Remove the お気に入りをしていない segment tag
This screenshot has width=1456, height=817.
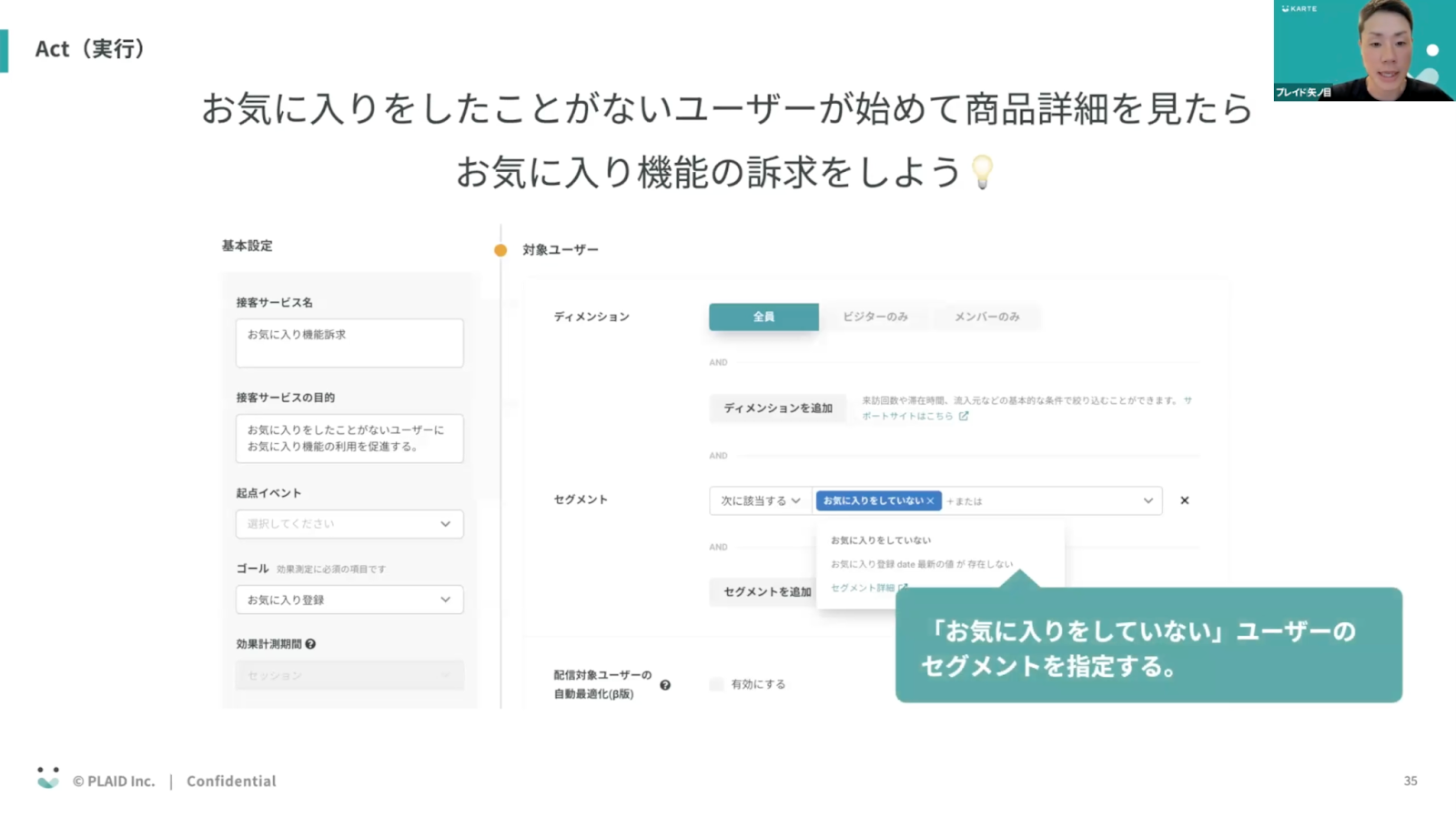(x=930, y=500)
